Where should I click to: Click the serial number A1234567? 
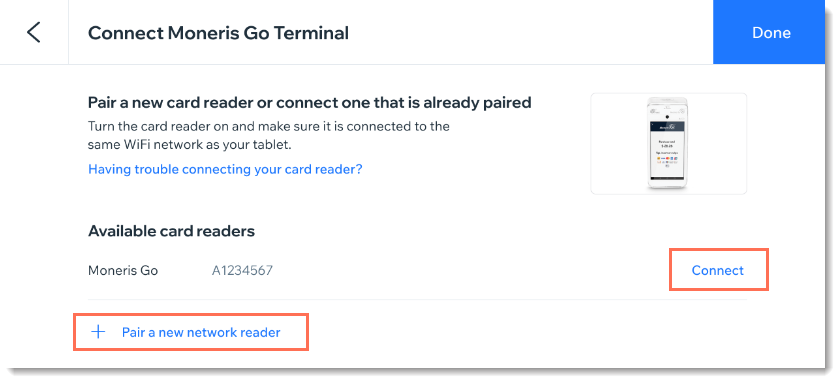point(242,271)
